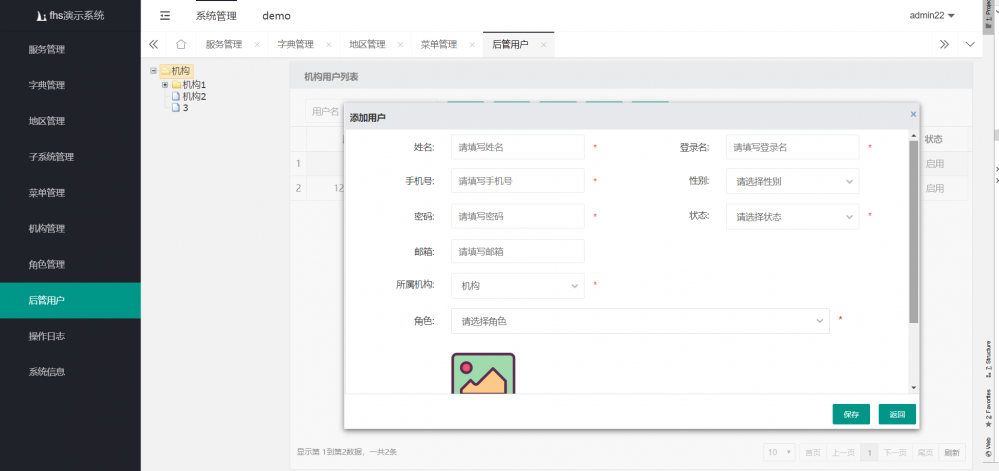Open 后管用户 in the sidebar
999x471 pixels.
[70, 300]
